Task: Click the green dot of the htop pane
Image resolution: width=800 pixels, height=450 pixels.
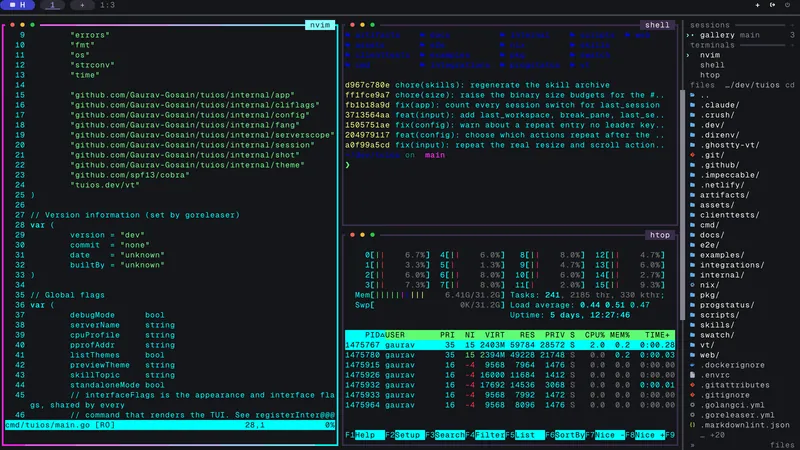Action: pos(372,235)
